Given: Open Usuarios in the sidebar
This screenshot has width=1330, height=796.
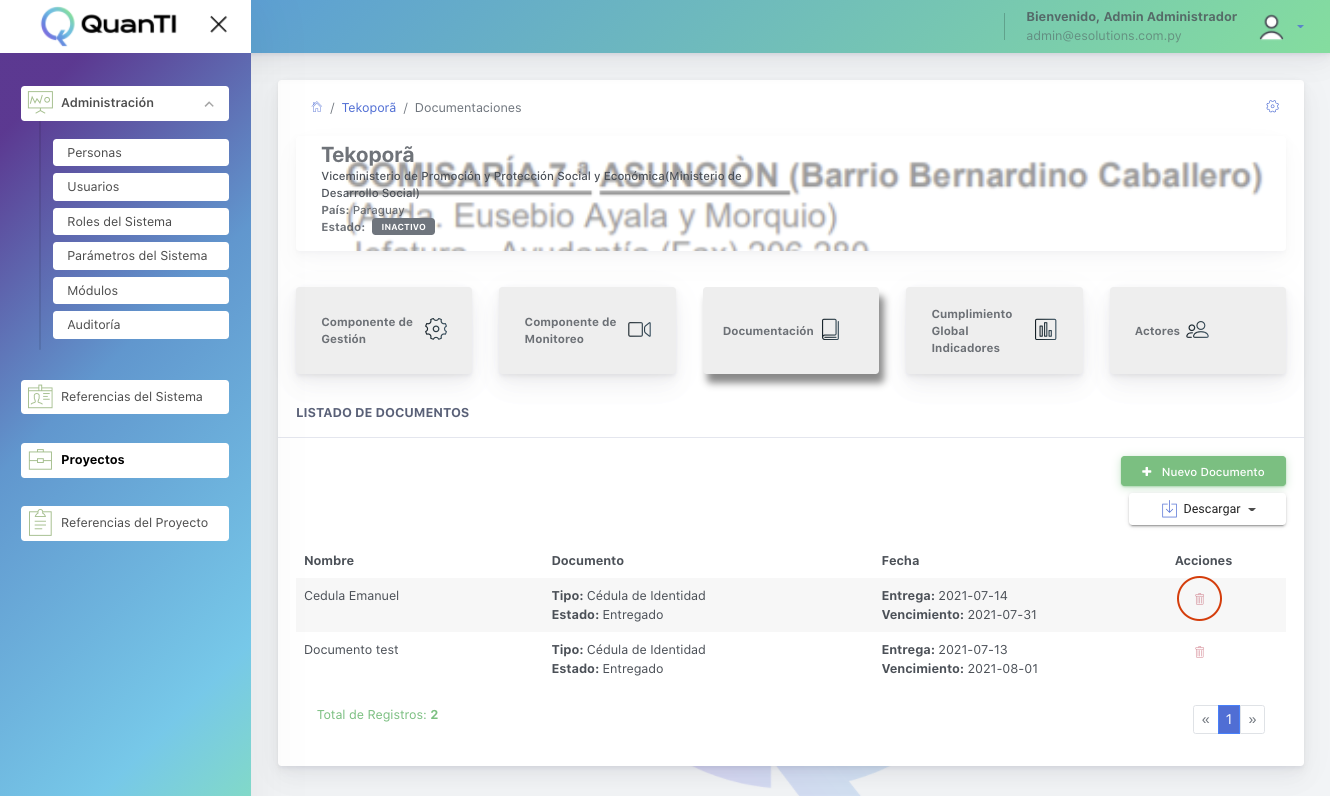Looking at the screenshot, I should tap(141, 187).
